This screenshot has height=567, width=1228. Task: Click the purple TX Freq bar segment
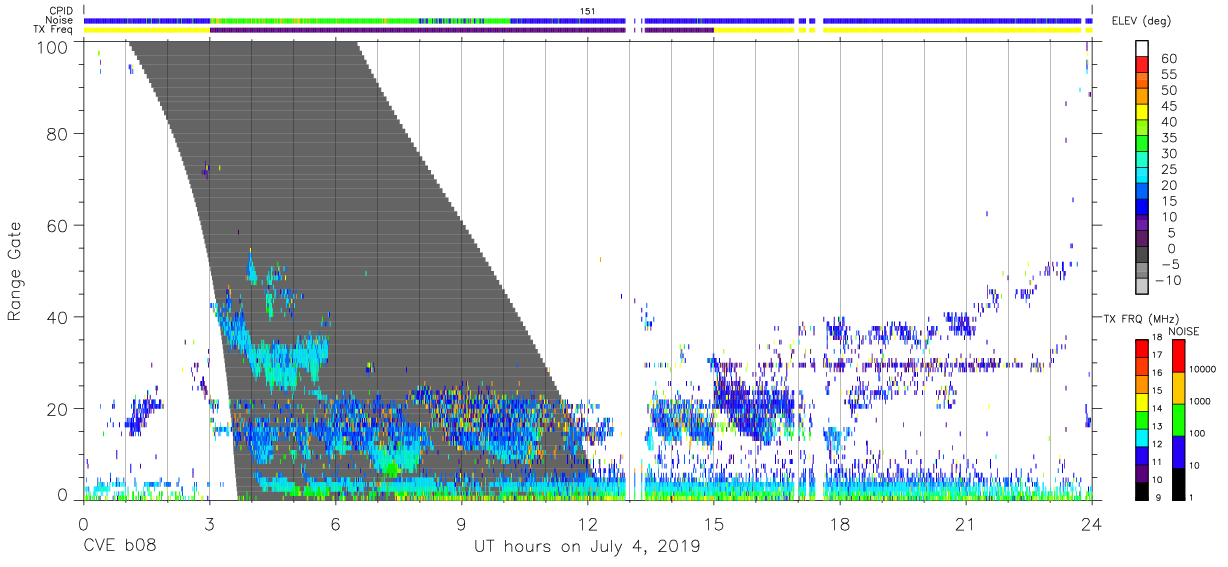pyautogui.click(x=418, y=30)
